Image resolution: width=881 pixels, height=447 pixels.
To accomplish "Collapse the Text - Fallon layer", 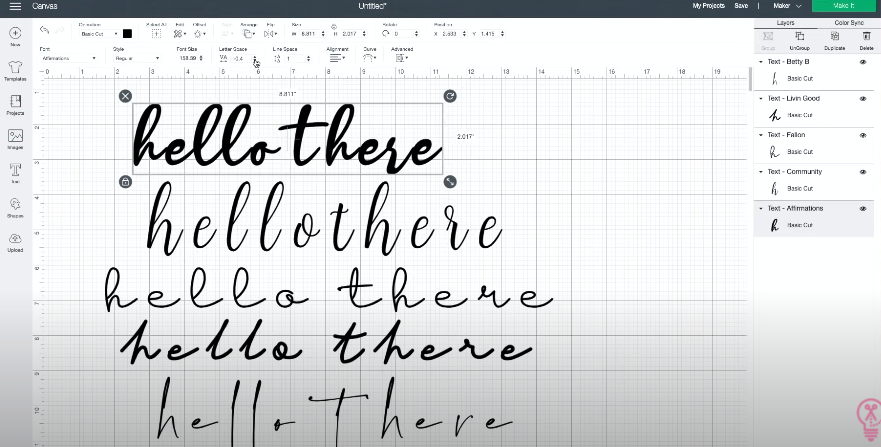I will coord(761,135).
